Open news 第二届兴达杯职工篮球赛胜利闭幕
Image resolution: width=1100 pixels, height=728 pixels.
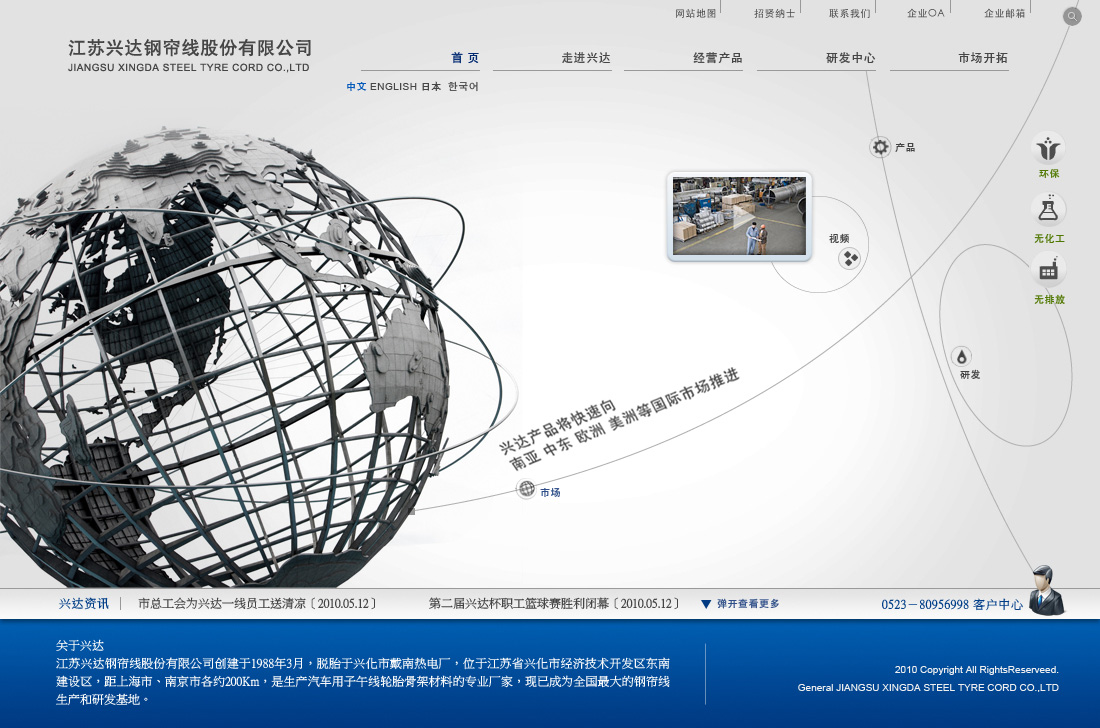click(554, 604)
